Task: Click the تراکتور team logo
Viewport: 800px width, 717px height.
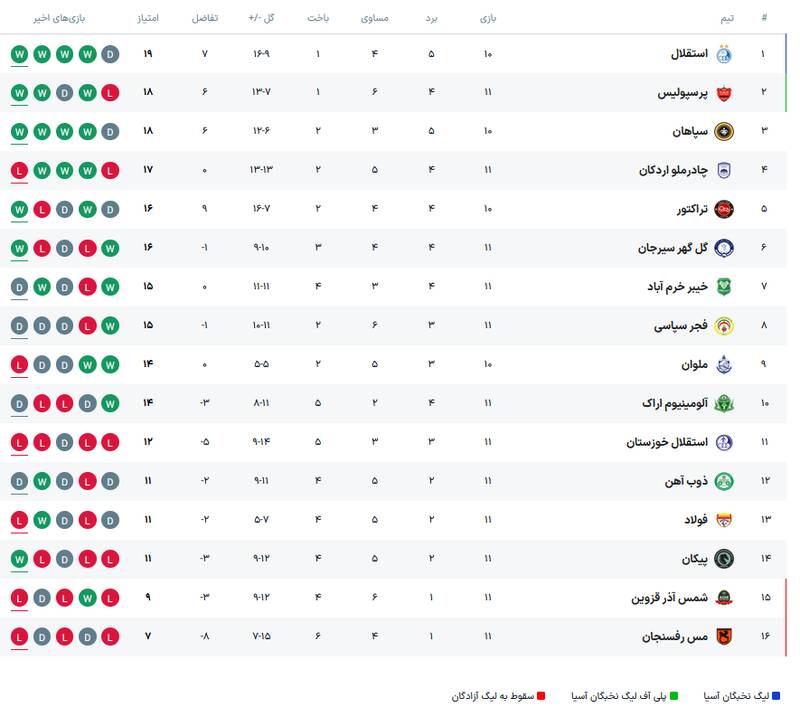Action: click(x=725, y=209)
